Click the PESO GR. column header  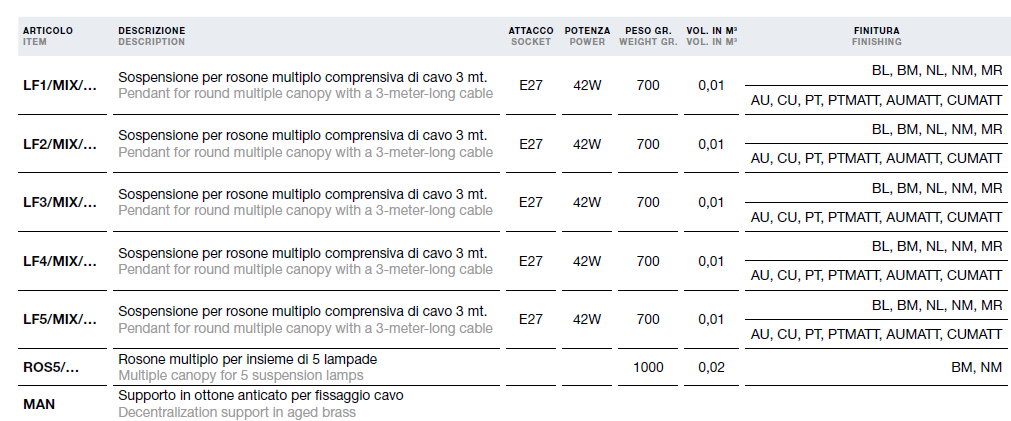coord(648,36)
